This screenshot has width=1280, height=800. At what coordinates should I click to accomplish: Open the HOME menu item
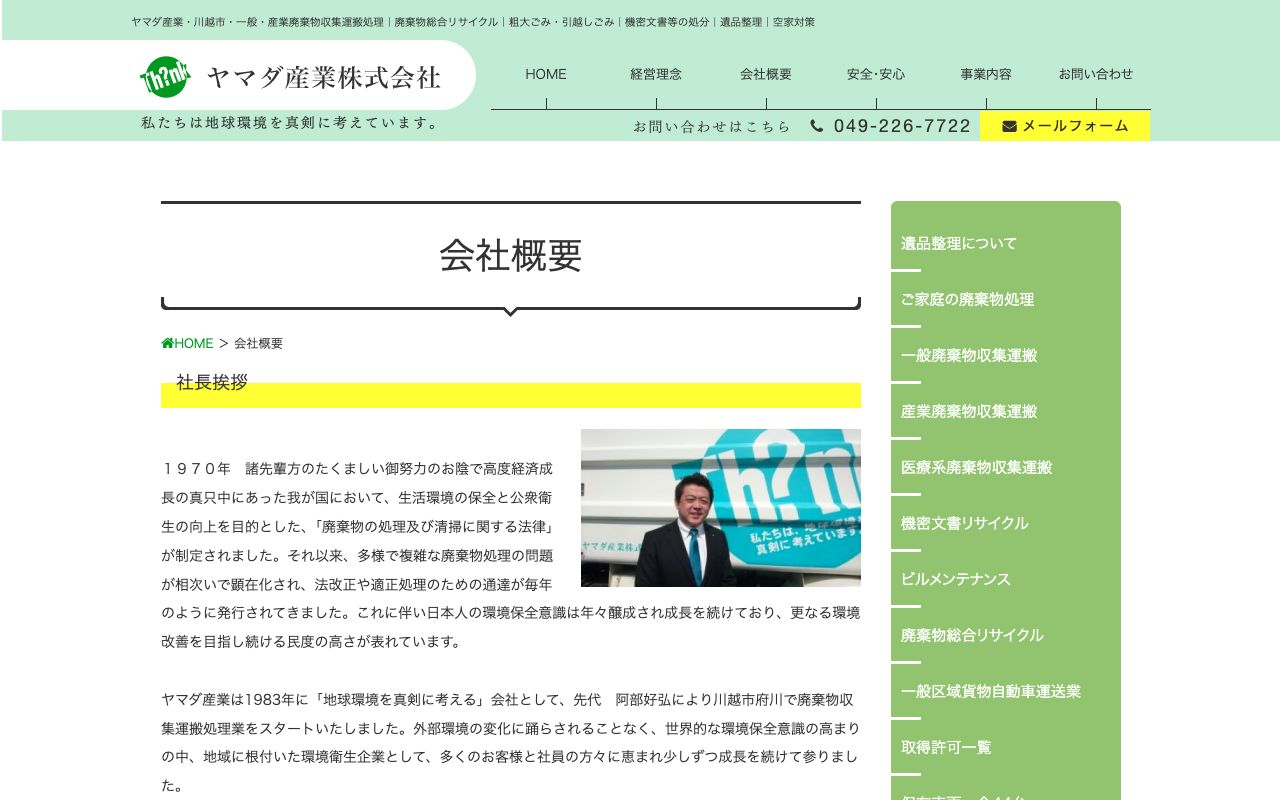pos(546,74)
